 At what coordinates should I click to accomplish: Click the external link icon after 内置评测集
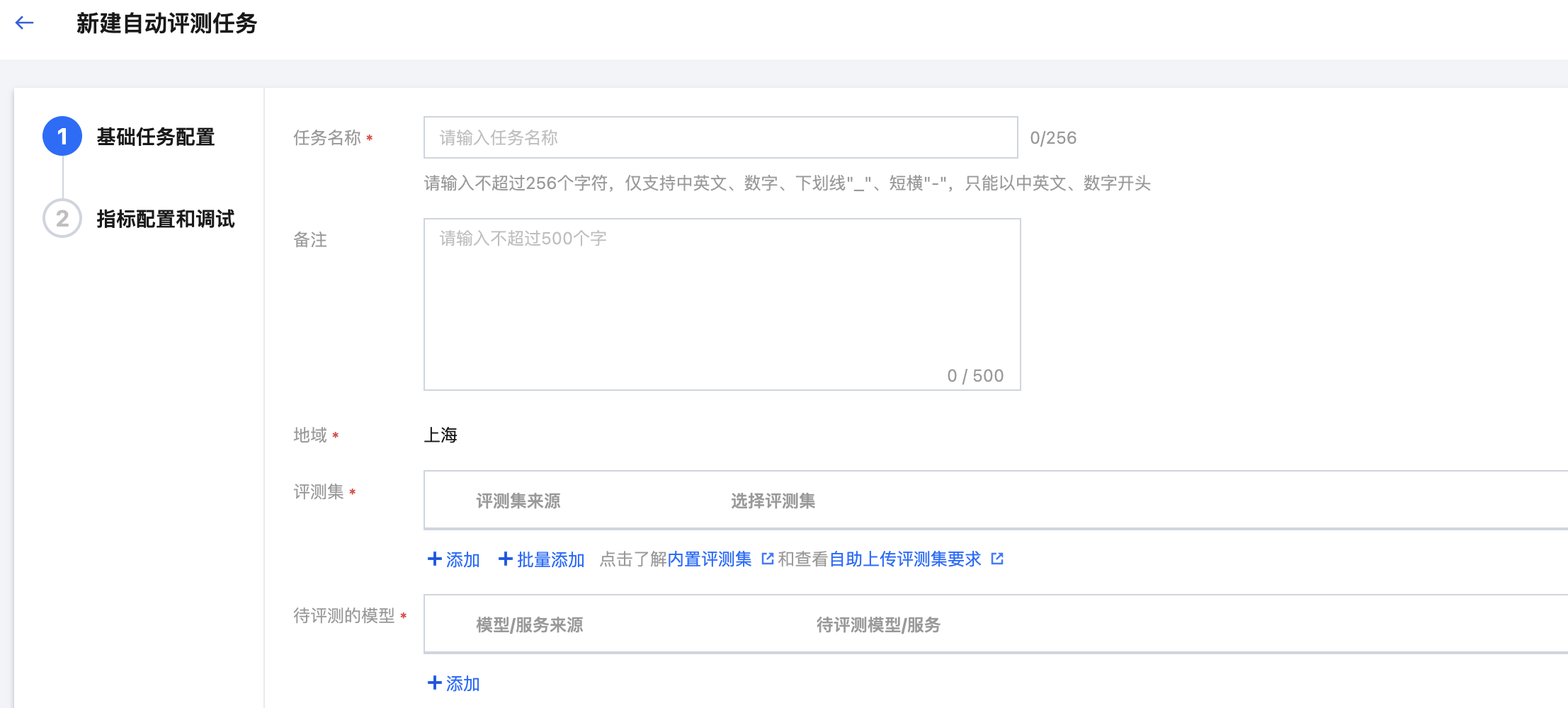[767, 559]
